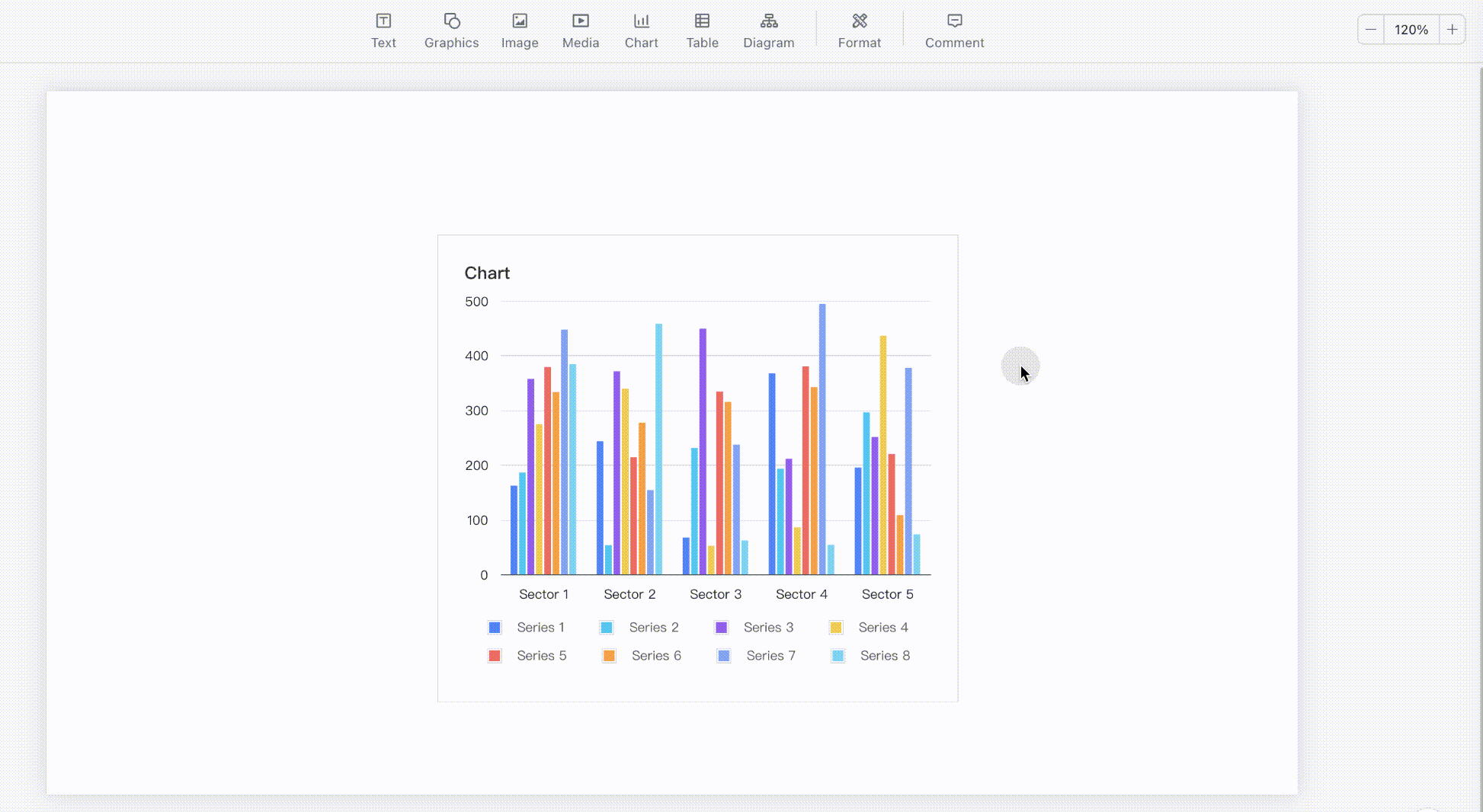The height and width of the screenshot is (812, 1483).
Task: Zoom in with the plus button
Action: [1452, 29]
